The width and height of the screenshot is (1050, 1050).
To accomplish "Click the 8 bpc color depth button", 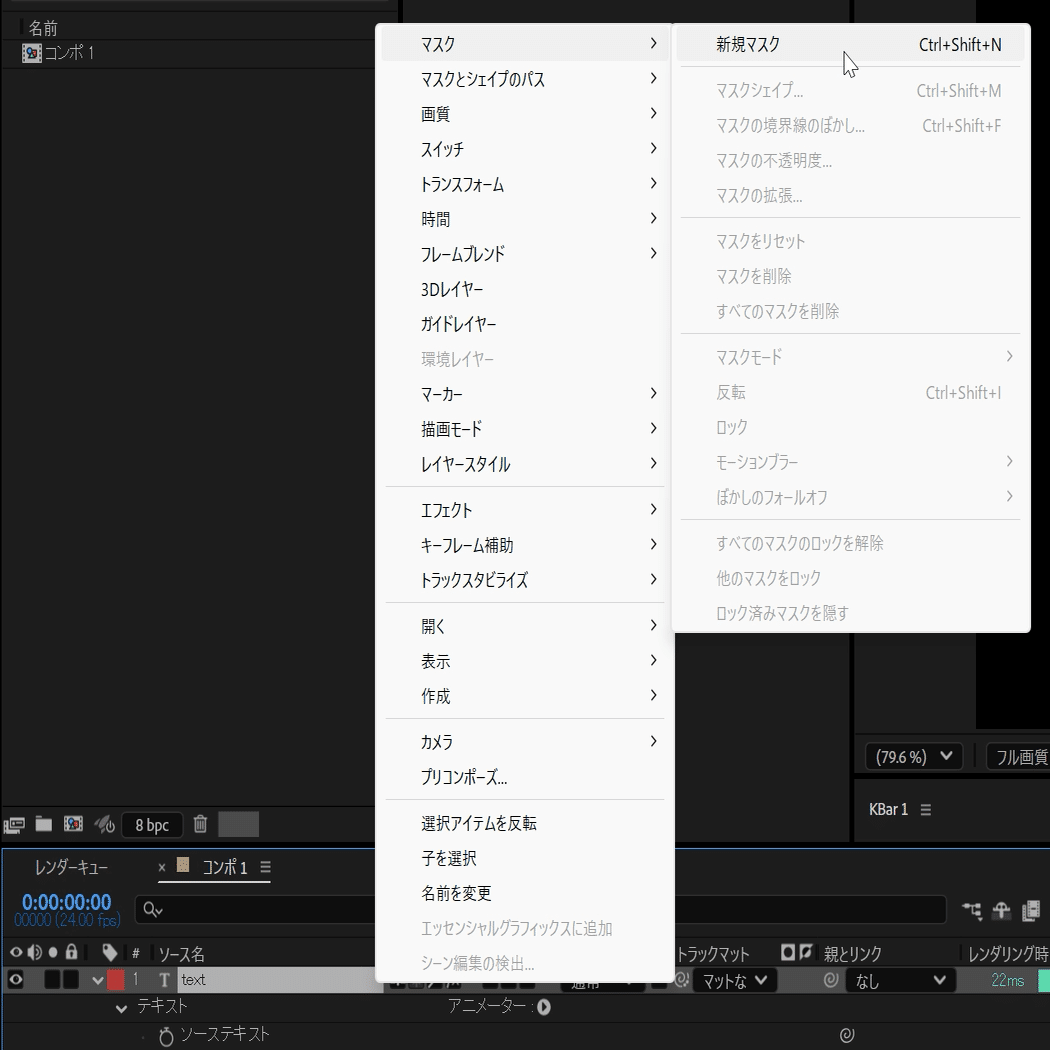I will 150,825.
